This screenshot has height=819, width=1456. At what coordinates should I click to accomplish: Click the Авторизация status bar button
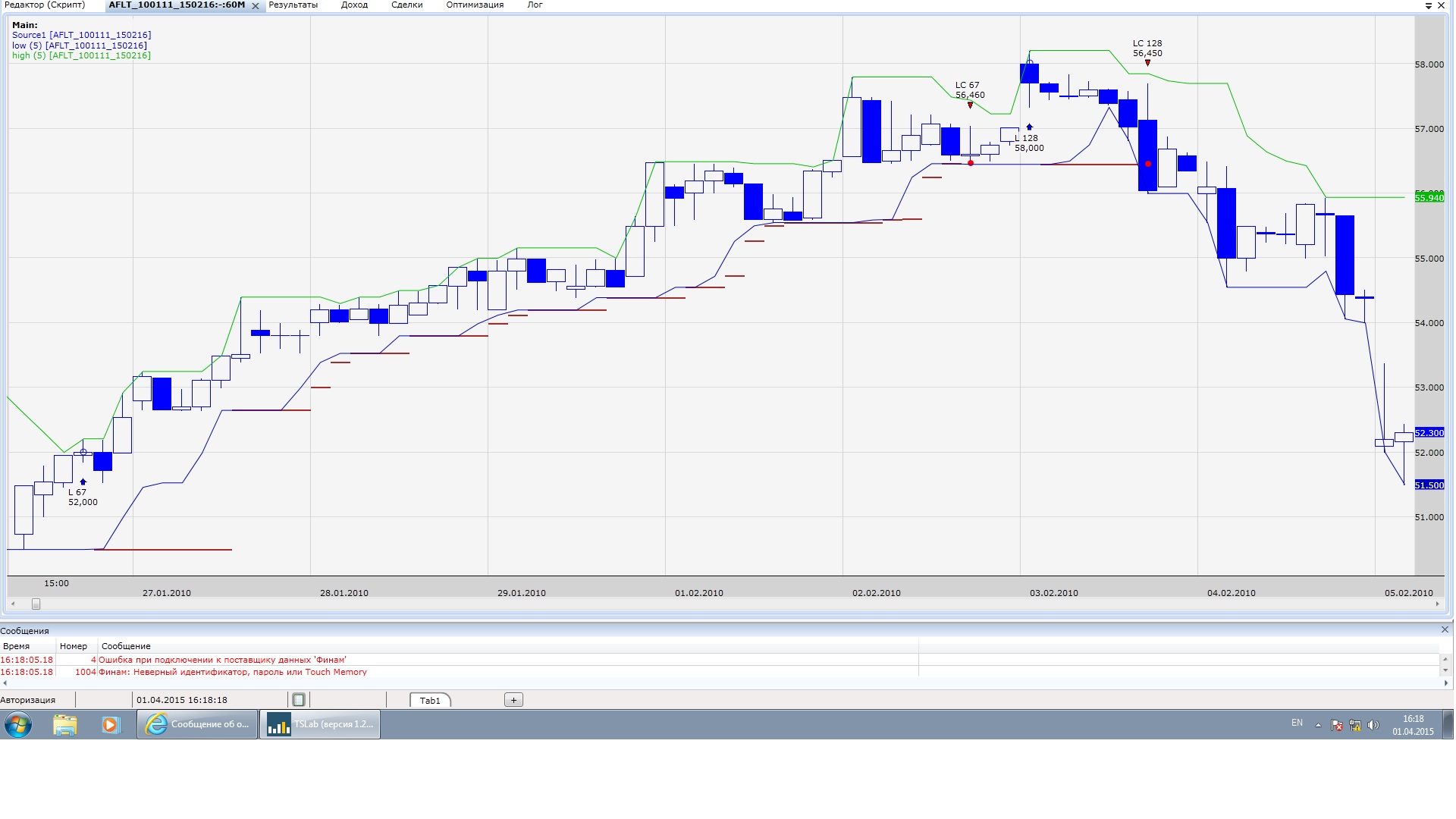[x=28, y=700]
